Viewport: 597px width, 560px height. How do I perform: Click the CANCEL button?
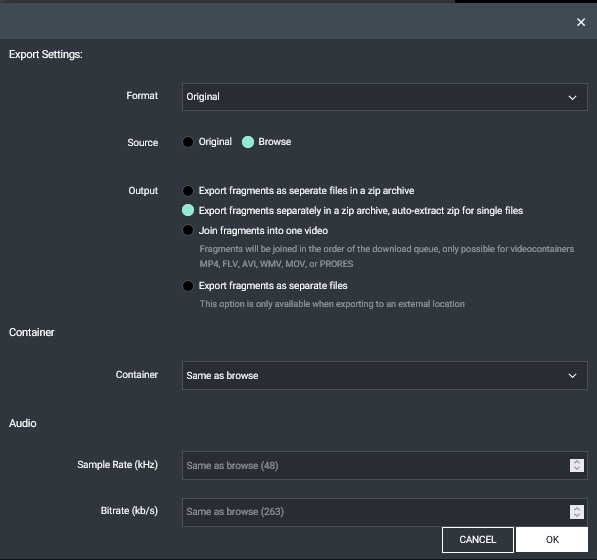478,539
